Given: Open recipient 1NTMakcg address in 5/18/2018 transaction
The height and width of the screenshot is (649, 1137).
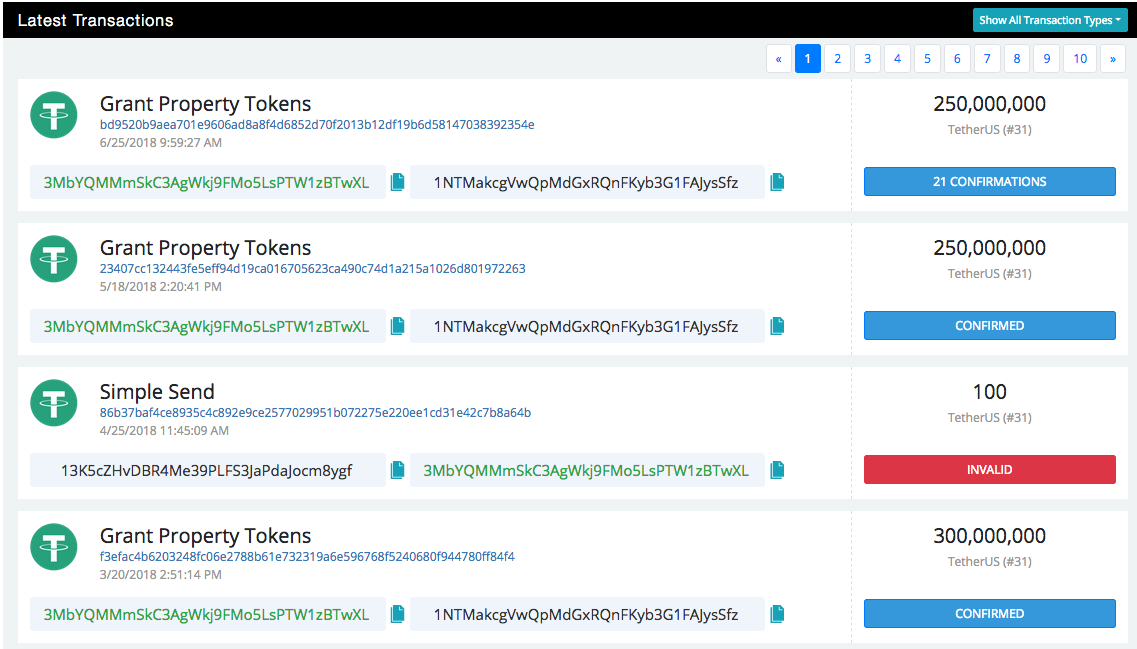Looking at the screenshot, I should (x=586, y=327).
